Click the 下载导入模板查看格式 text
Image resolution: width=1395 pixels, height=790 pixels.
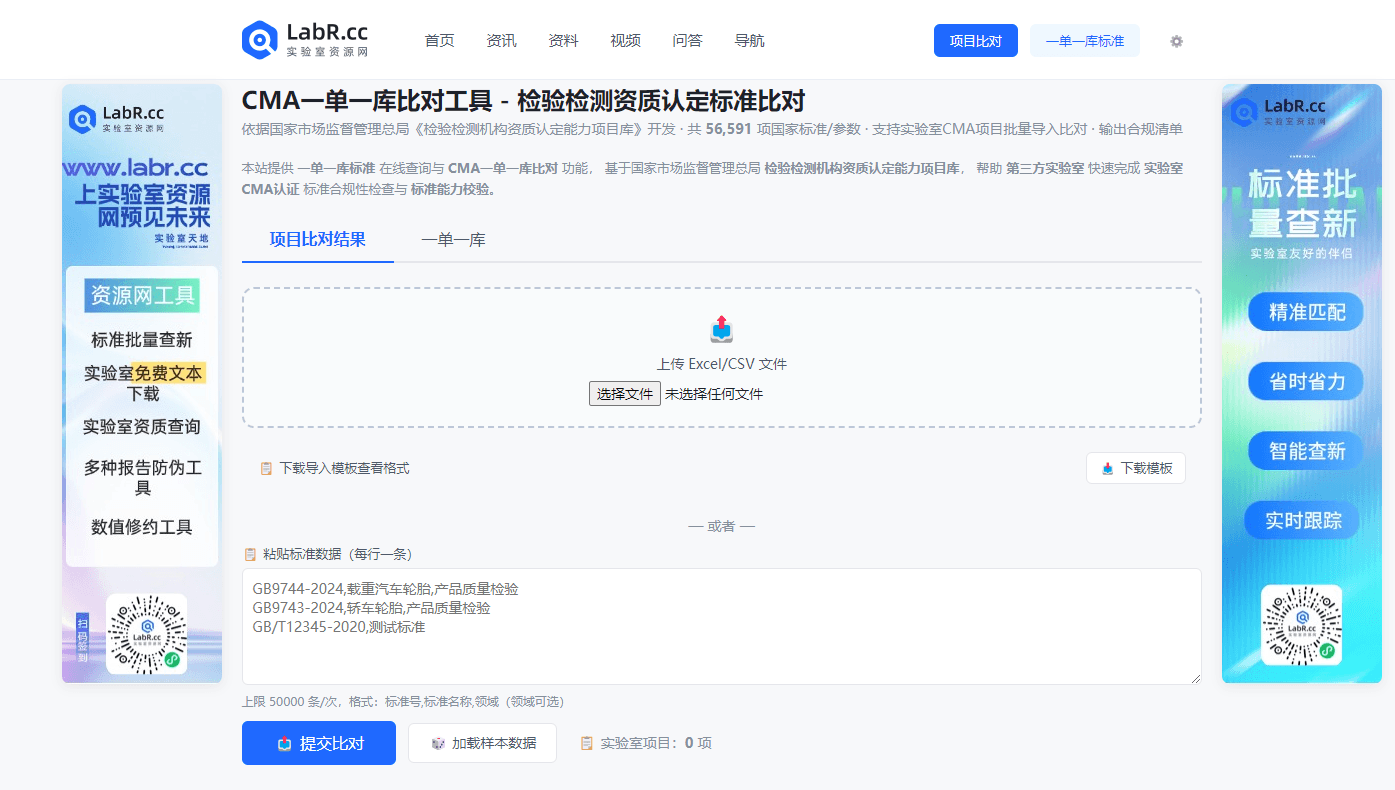[x=344, y=468]
